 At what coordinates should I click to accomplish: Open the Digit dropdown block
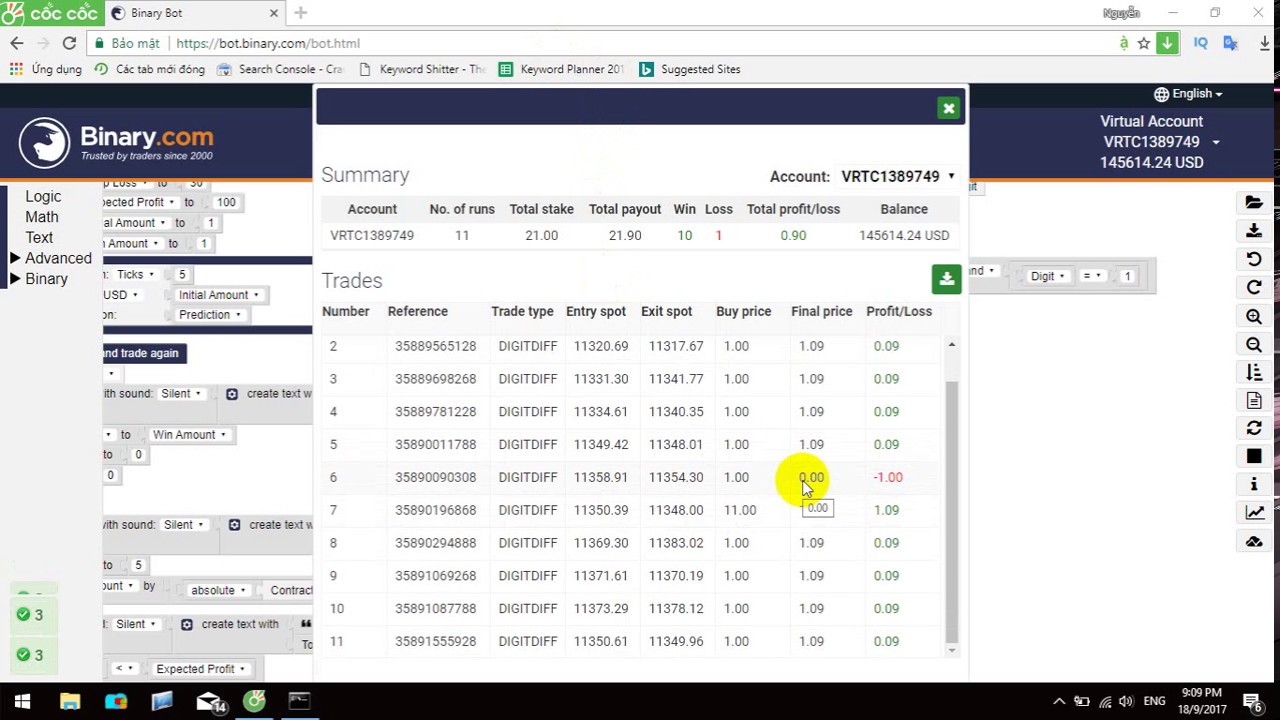[x=1048, y=276]
